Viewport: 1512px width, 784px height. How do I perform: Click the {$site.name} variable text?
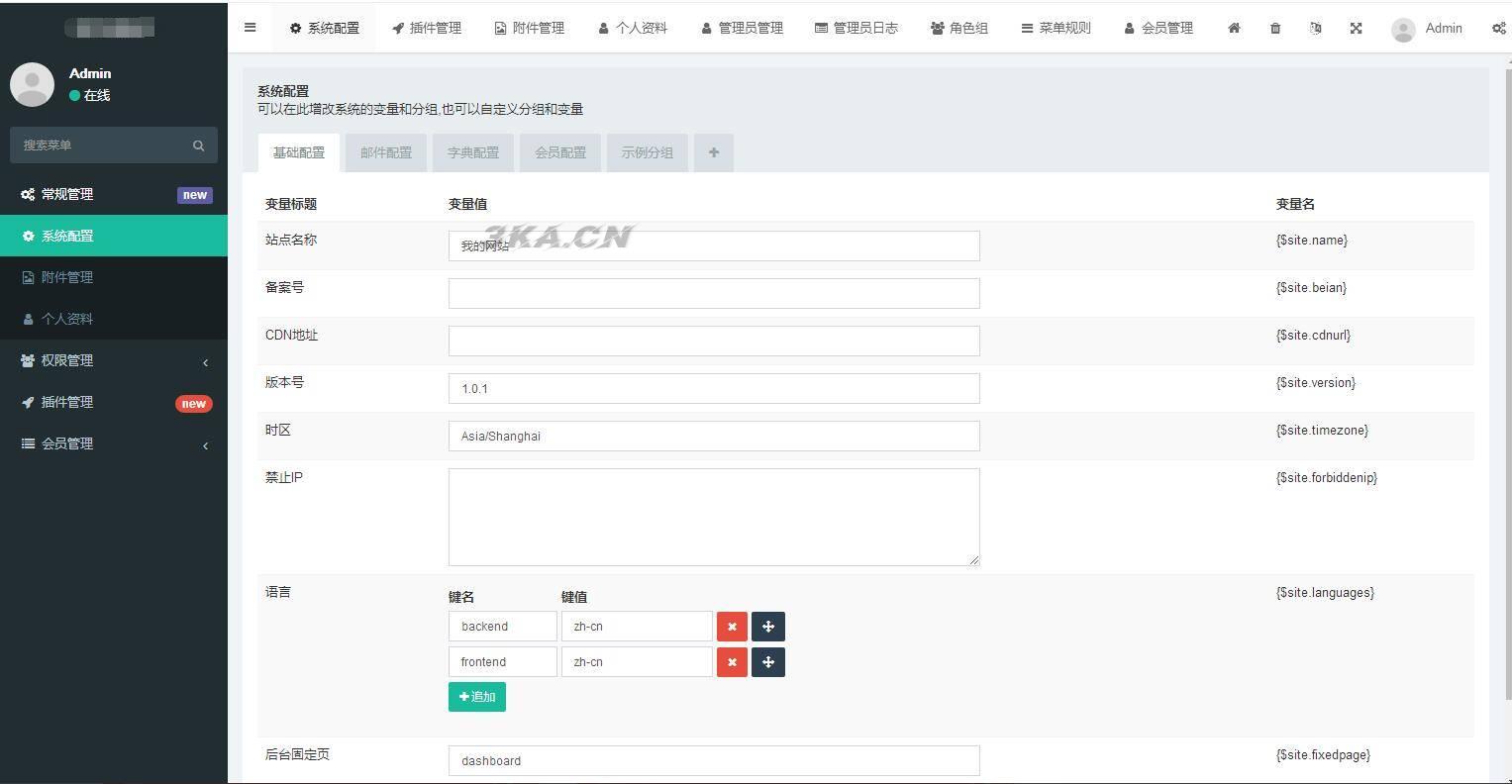coord(1311,240)
